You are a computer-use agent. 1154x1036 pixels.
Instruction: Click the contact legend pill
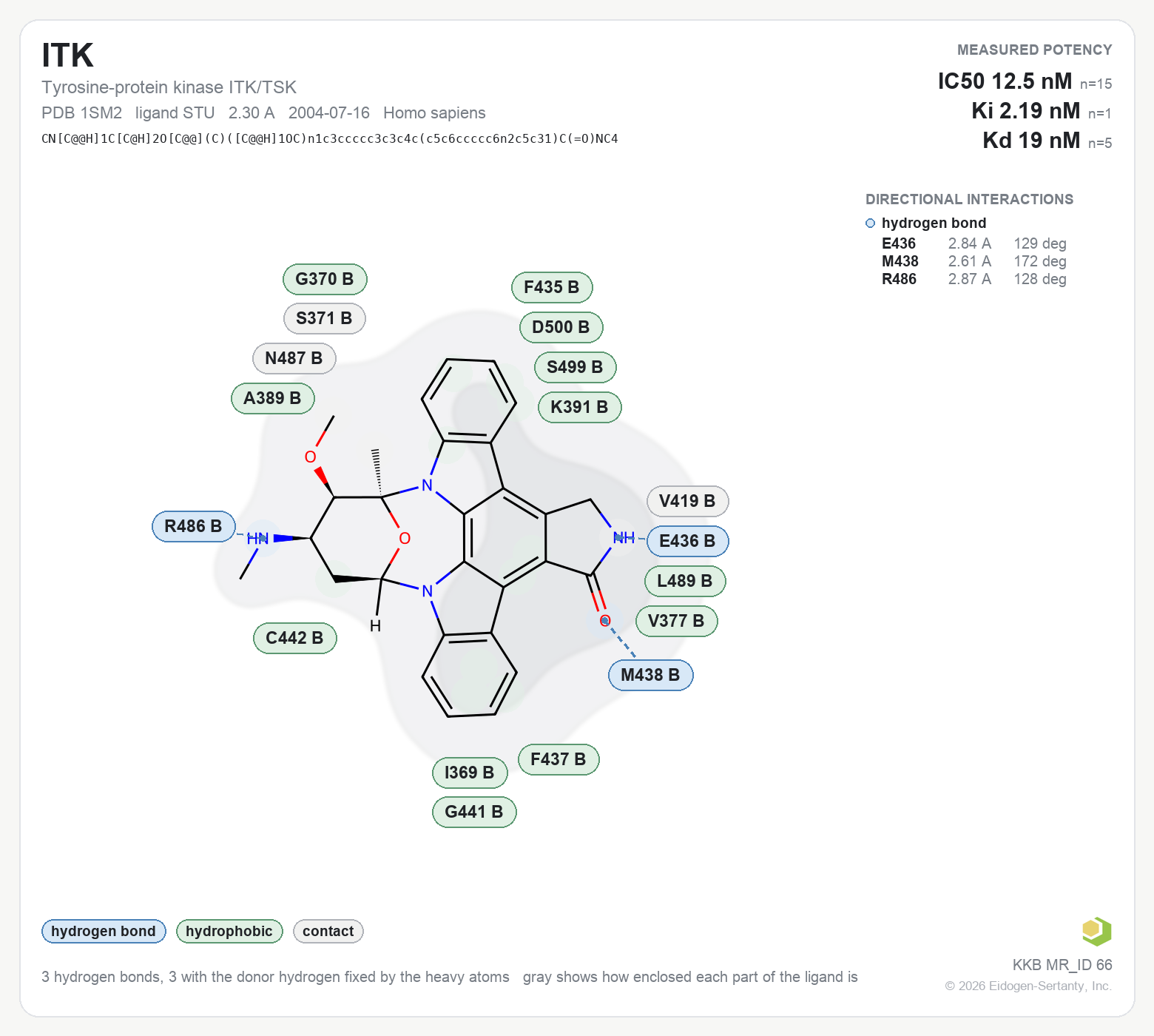pyautogui.click(x=328, y=931)
